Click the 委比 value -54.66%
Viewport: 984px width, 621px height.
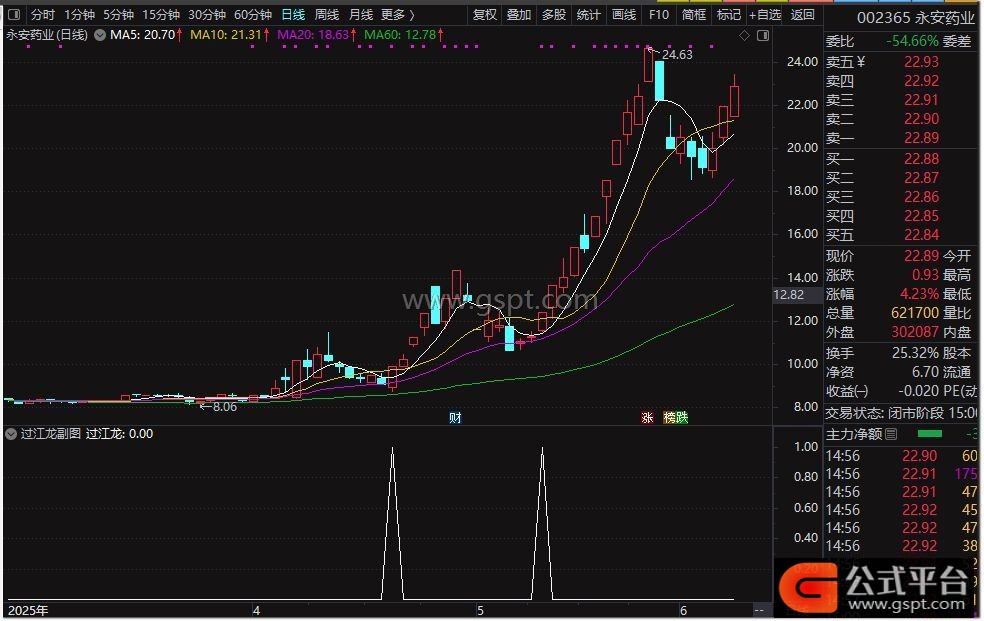(x=912, y=41)
